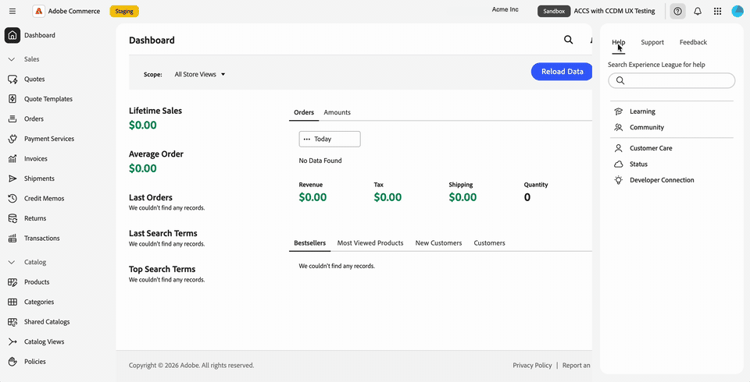This screenshot has width=750, height=382.
Task: Select the Customers tab
Action: tap(489, 243)
